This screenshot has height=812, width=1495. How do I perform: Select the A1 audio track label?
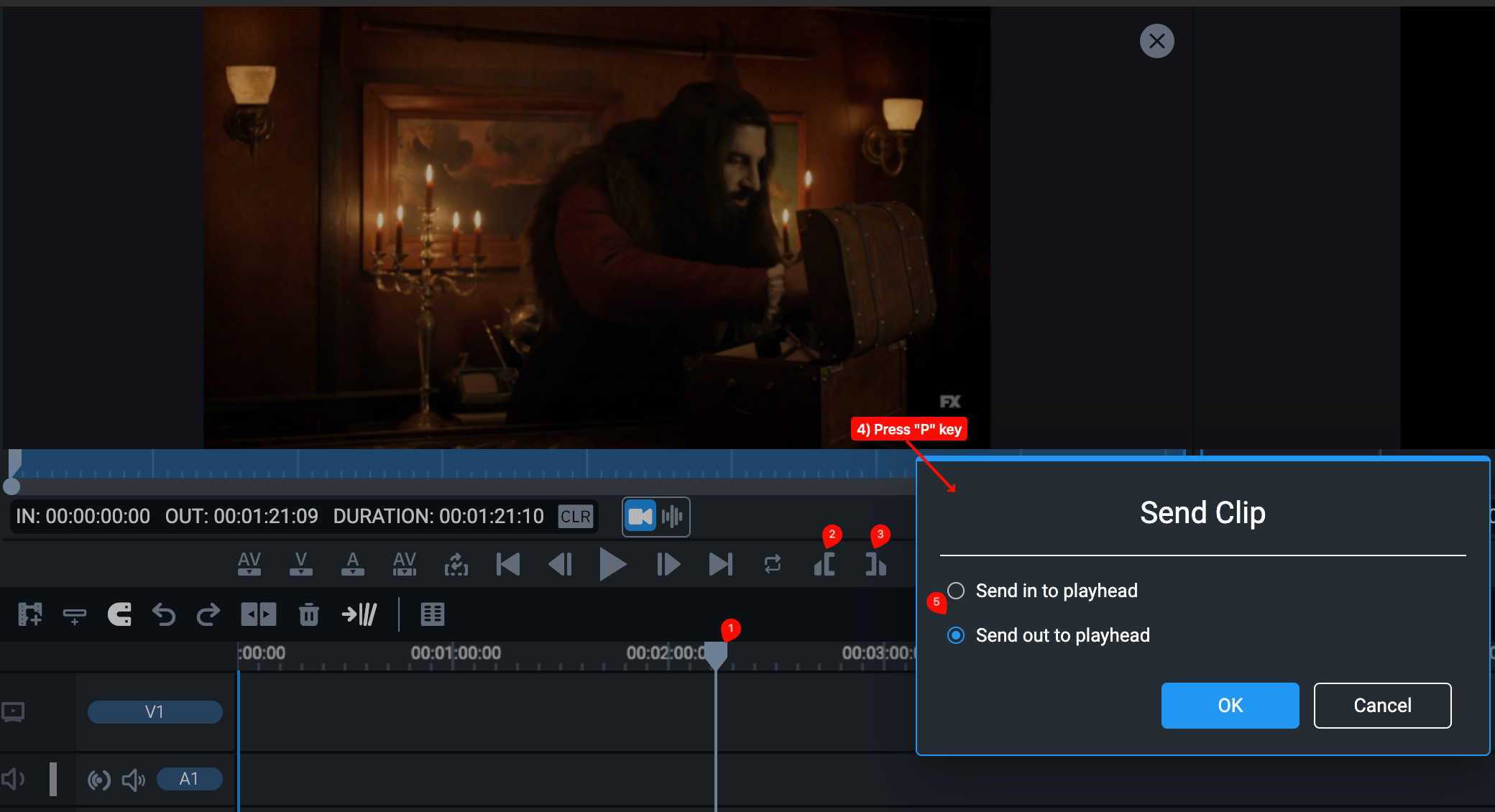click(189, 779)
